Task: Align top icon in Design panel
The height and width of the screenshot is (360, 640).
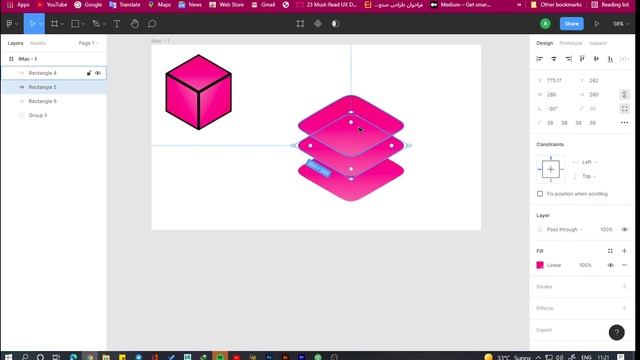Action: click(x=582, y=59)
